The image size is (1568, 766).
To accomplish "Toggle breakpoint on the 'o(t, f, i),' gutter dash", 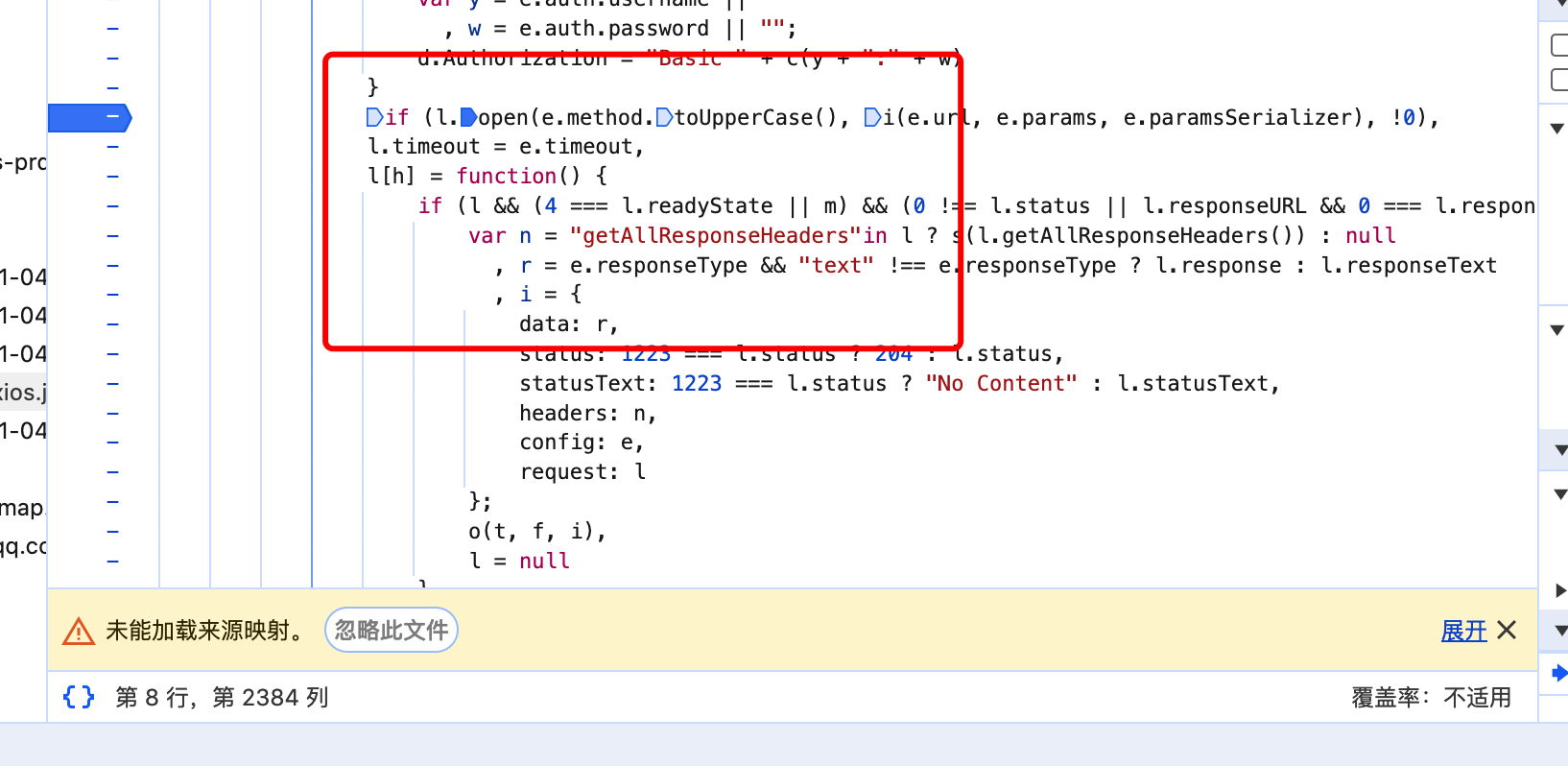I will (113, 531).
